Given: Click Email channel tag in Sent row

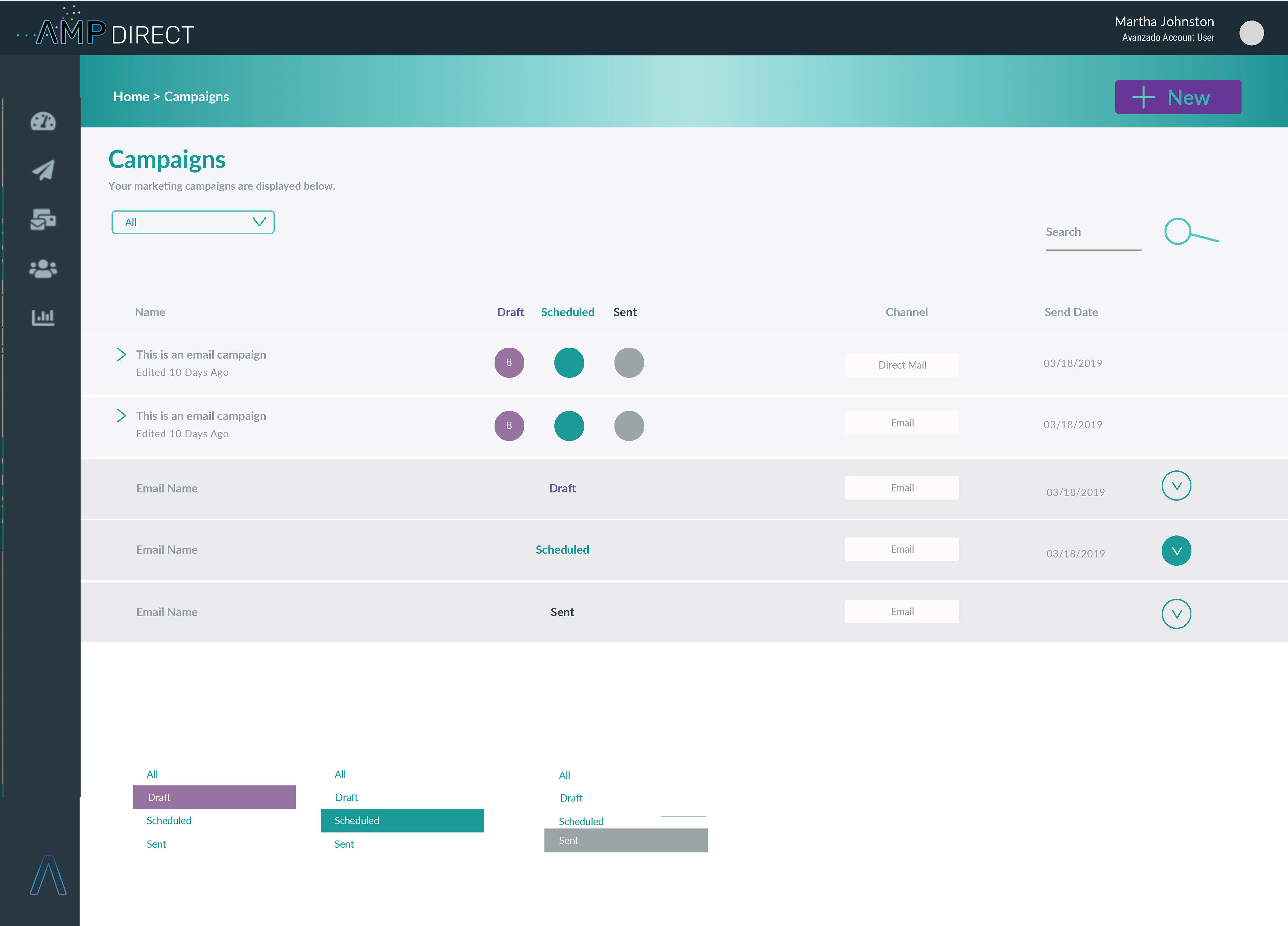Looking at the screenshot, I should pyautogui.click(x=902, y=612).
